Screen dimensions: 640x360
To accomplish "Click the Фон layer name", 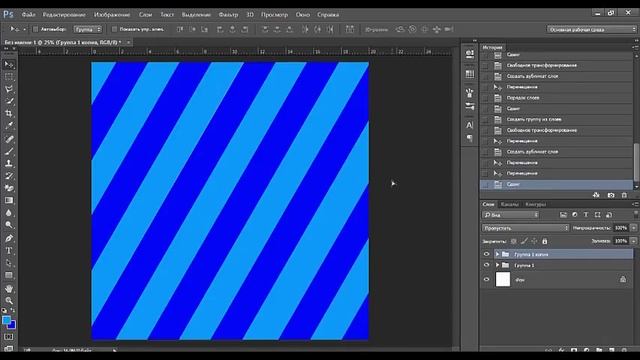I will [520, 280].
